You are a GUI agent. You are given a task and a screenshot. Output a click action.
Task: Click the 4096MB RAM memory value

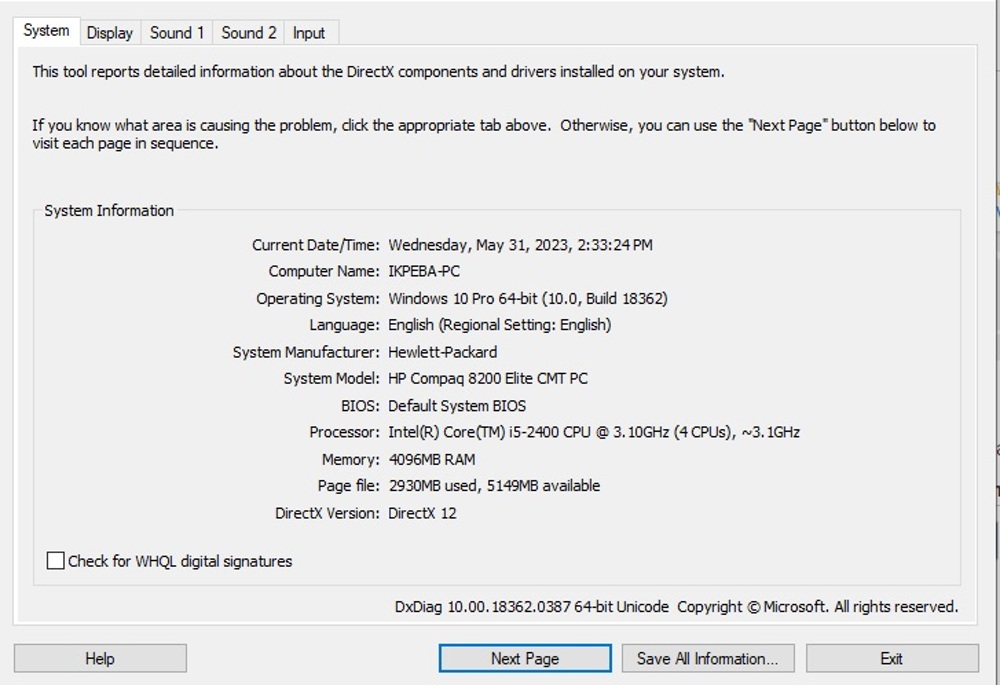pos(431,460)
